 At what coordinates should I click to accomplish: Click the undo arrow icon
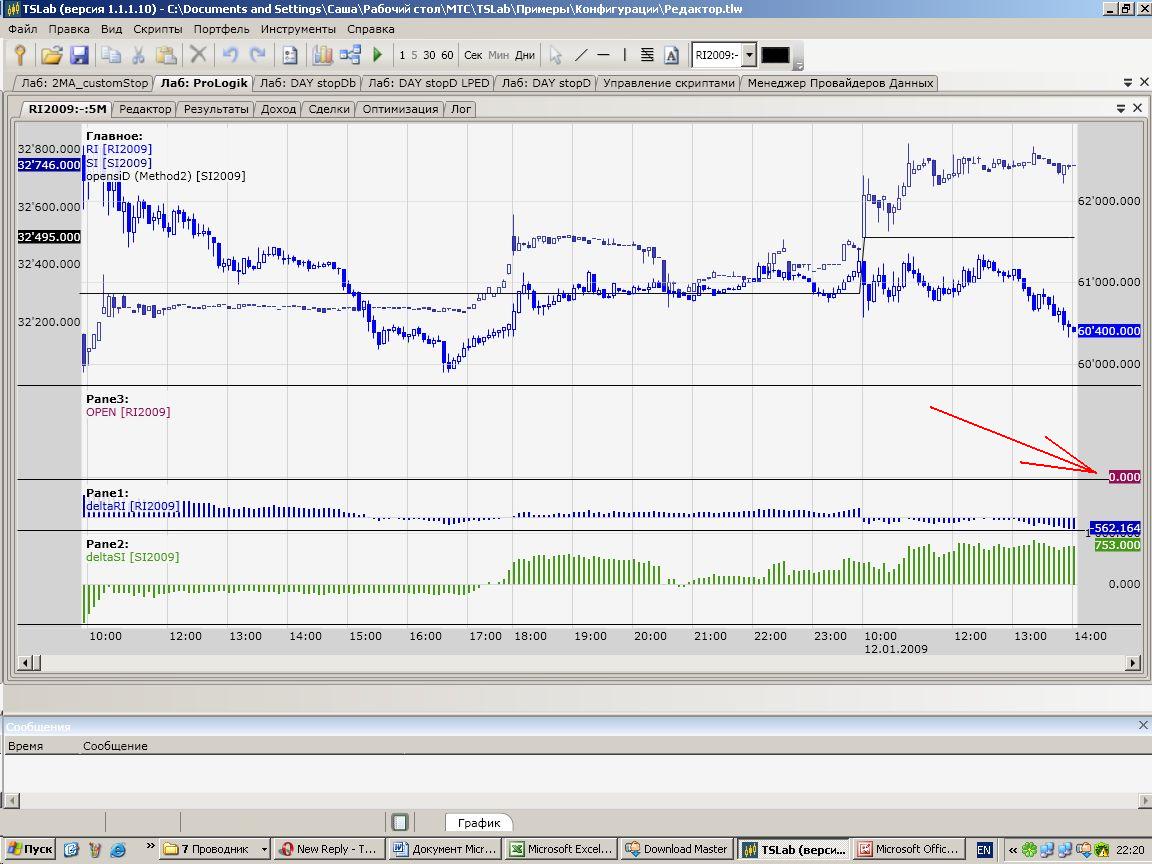[230, 55]
